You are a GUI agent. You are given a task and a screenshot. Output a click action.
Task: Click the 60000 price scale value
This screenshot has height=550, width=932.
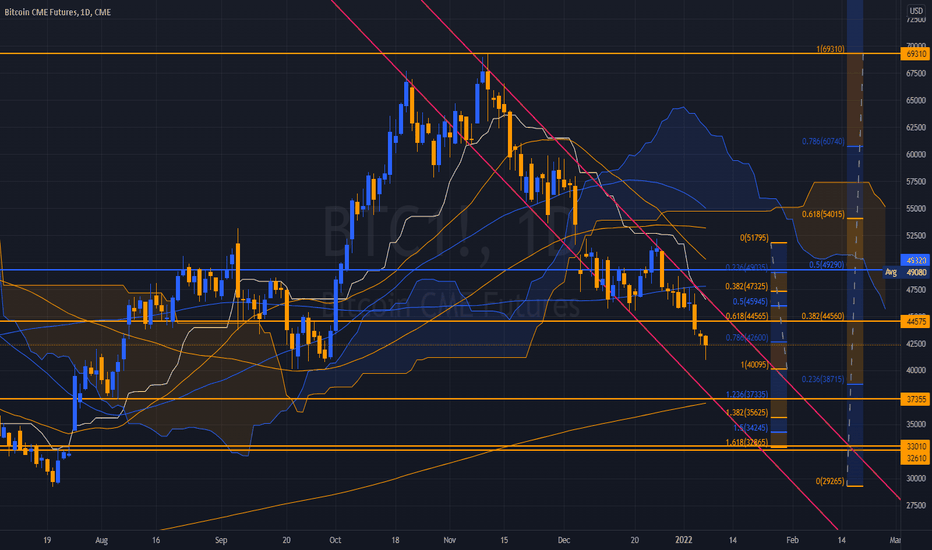point(915,154)
